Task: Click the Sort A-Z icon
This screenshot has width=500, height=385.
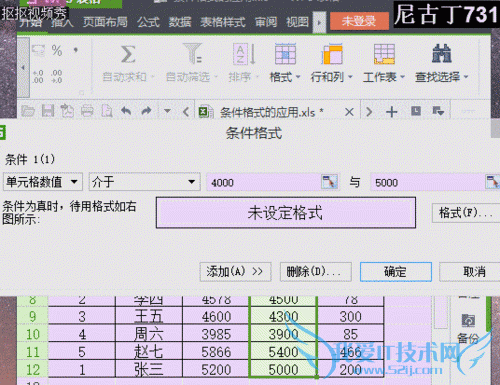Action: pos(244,54)
